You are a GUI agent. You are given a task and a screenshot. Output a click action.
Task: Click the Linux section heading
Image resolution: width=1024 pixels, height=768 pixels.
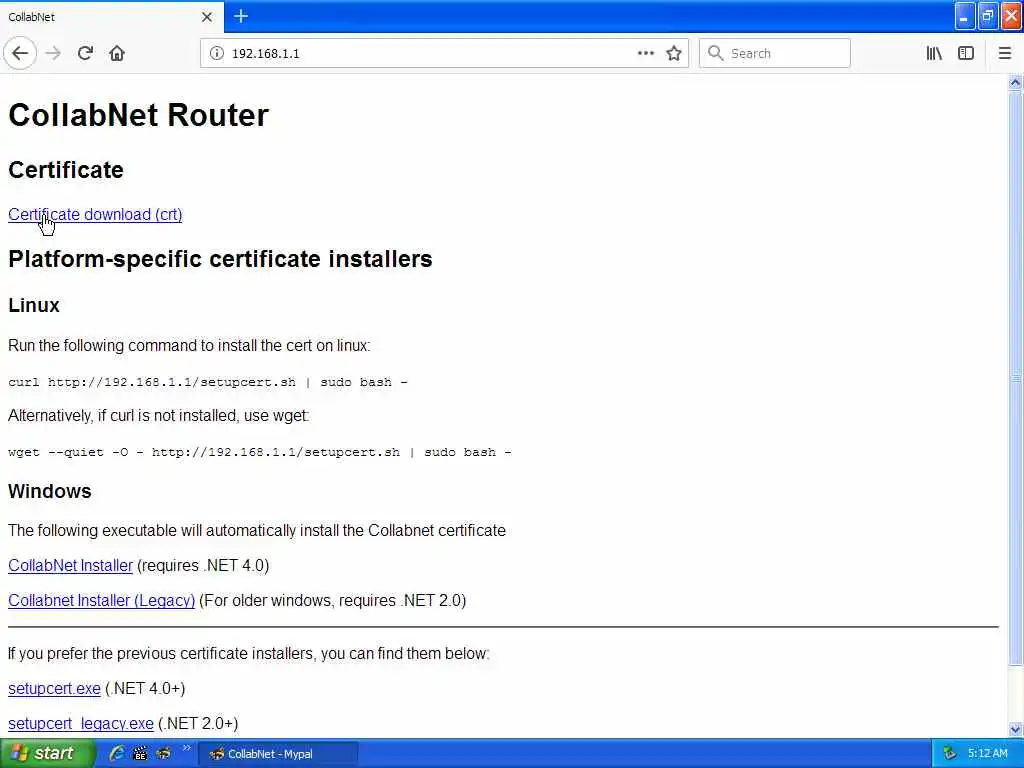[34, 305]
